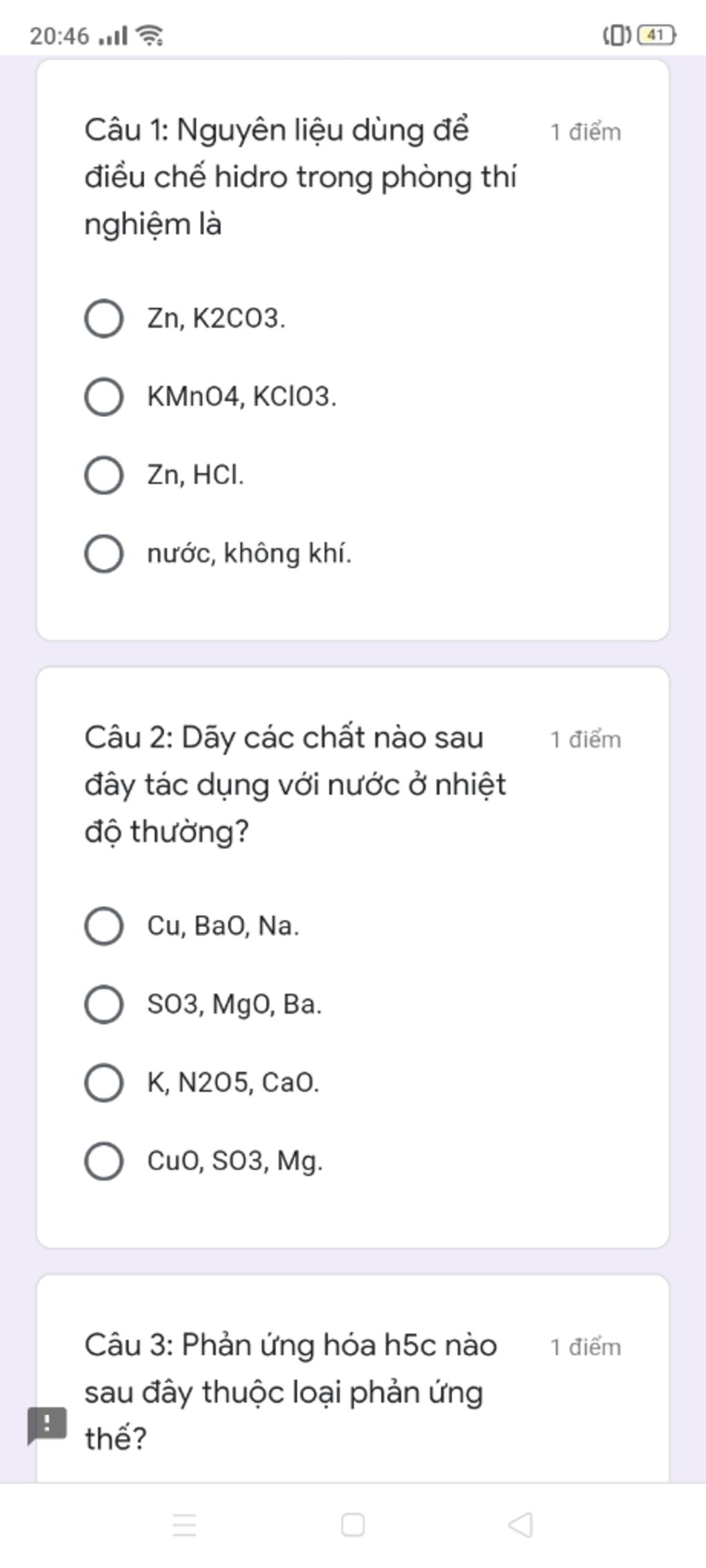This screenshot has height=1568, width=706.
Task: Tap the Câu 3 question heading
Action: (291, 1392)
